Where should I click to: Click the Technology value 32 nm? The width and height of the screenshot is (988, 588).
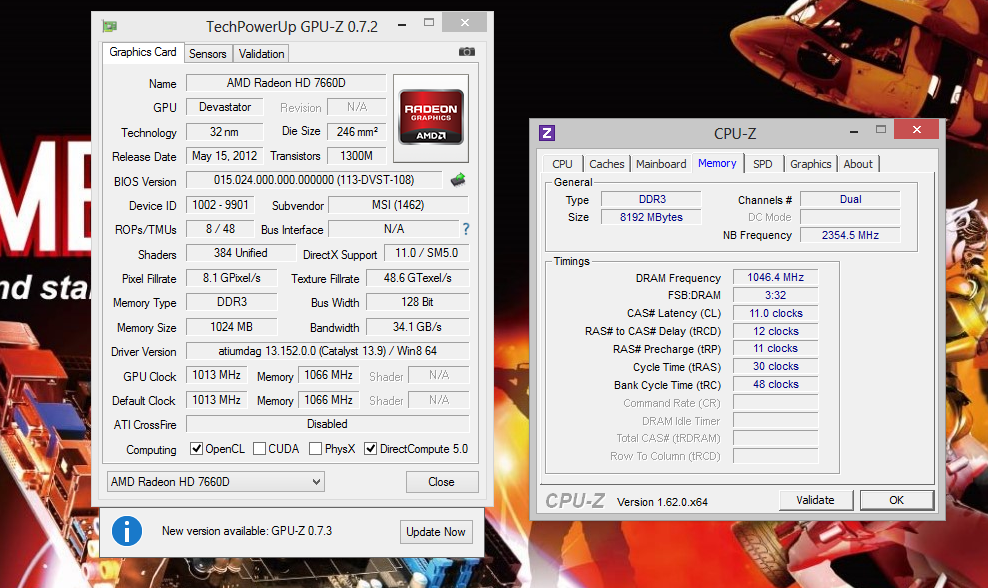coord(224,132)
